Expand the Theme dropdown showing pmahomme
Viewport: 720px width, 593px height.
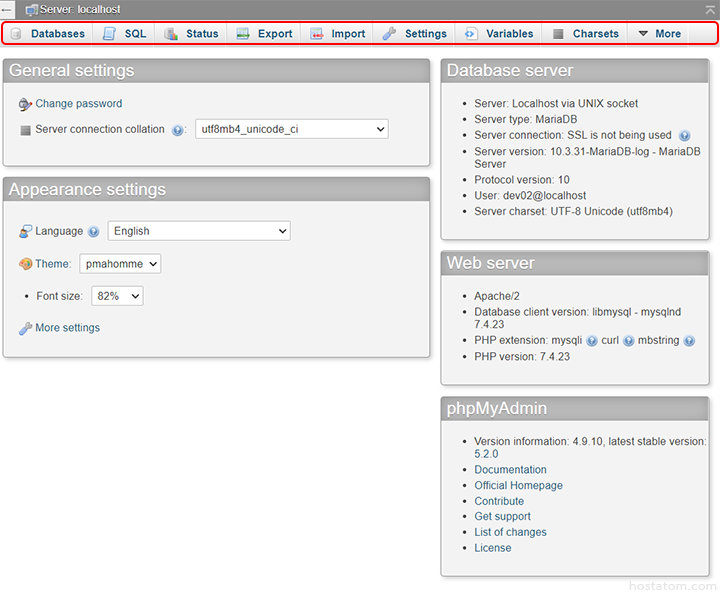pyautogui.click(x=120, y=264)
